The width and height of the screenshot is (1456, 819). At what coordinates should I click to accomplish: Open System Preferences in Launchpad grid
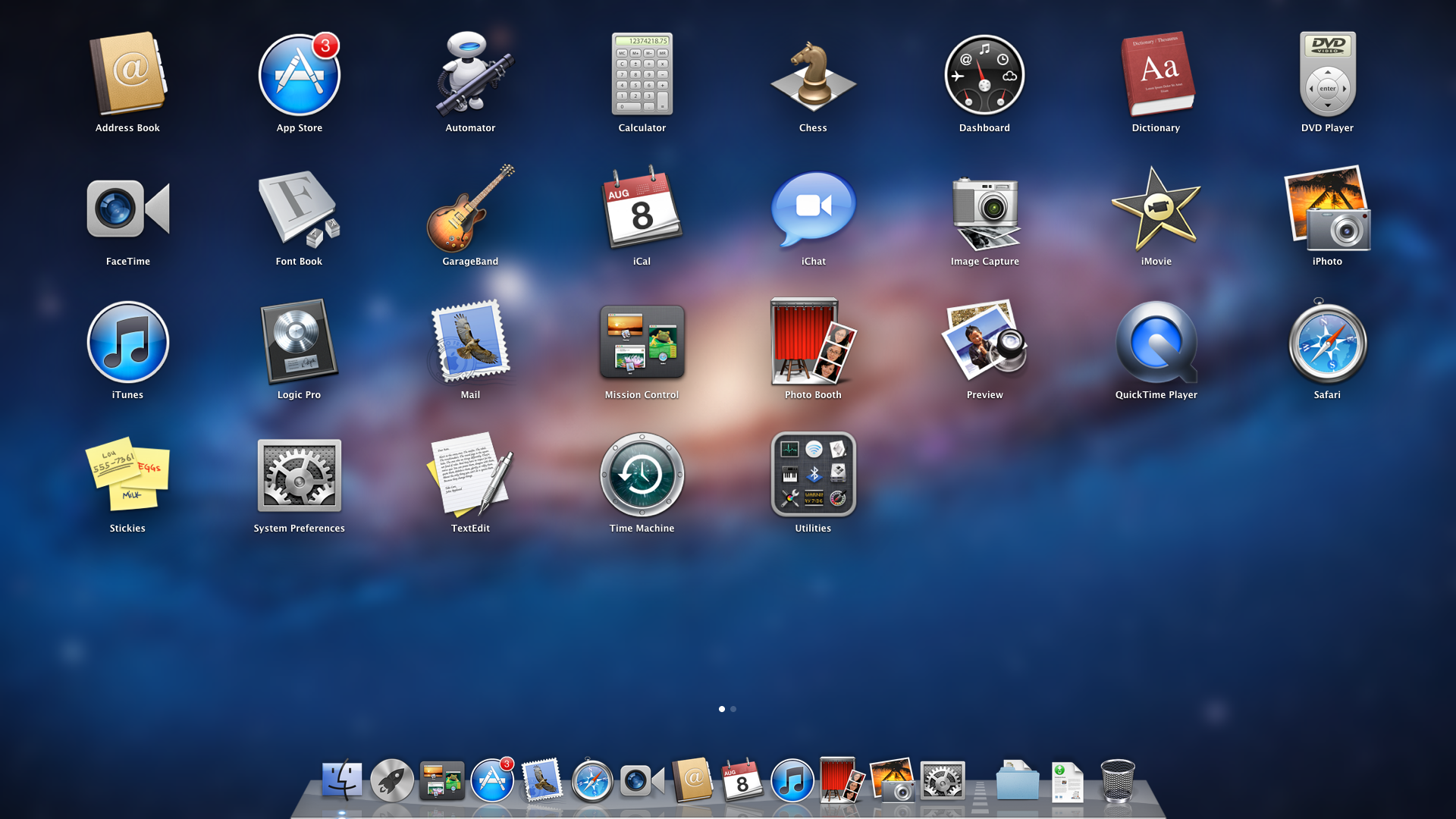pyautogui.click(x=299, y=475)
